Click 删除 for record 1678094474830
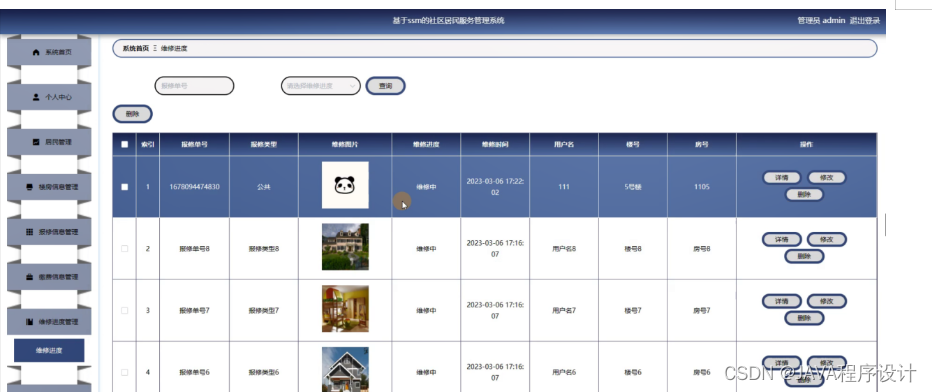This screenshot has width=932, height=392. click(804, 194)
